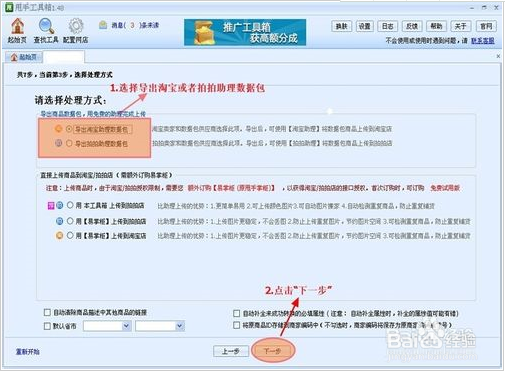Follow the 联系客服 customer service link
The image size is (505, 375).
(x=483, y=41)
